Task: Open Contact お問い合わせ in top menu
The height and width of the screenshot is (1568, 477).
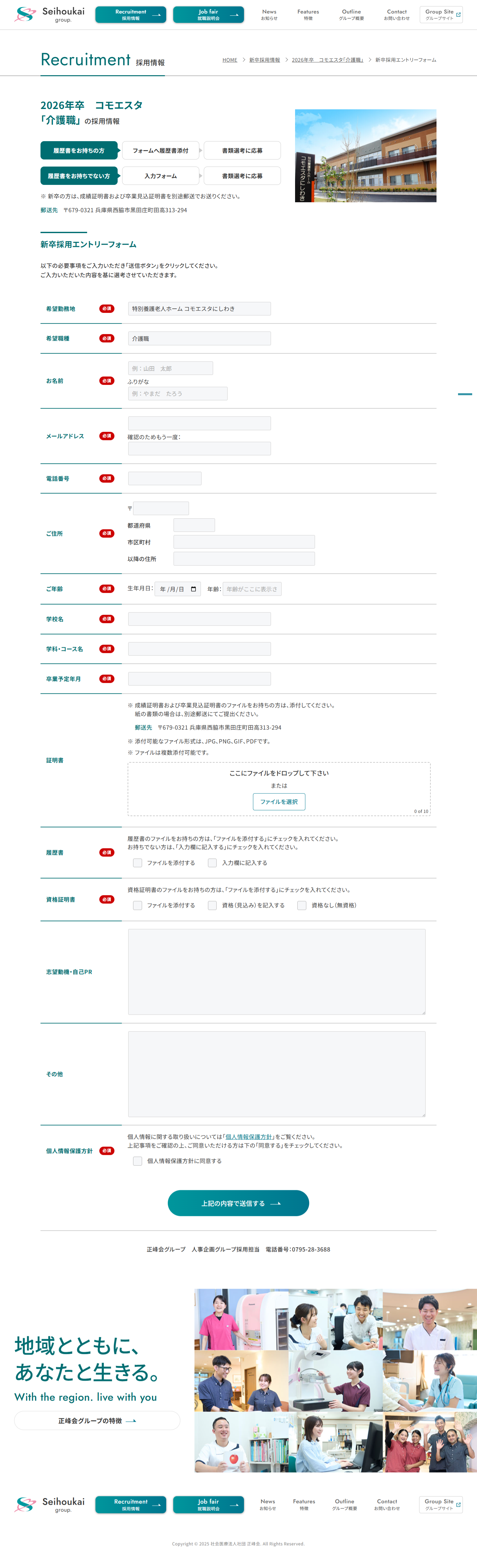Action: coord(397,14)
